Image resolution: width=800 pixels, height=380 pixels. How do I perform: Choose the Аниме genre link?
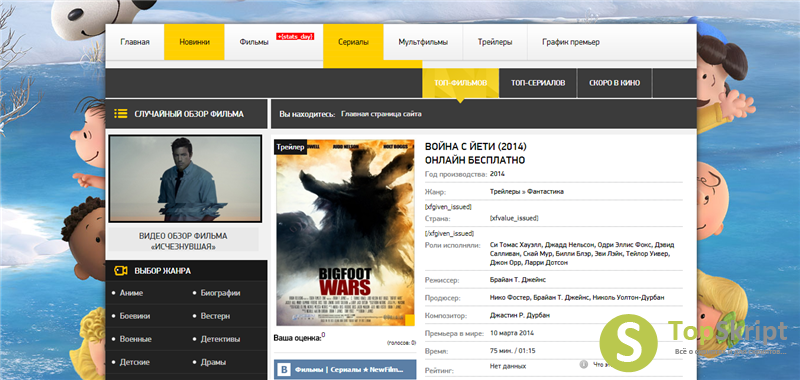[x=131, y=293]
